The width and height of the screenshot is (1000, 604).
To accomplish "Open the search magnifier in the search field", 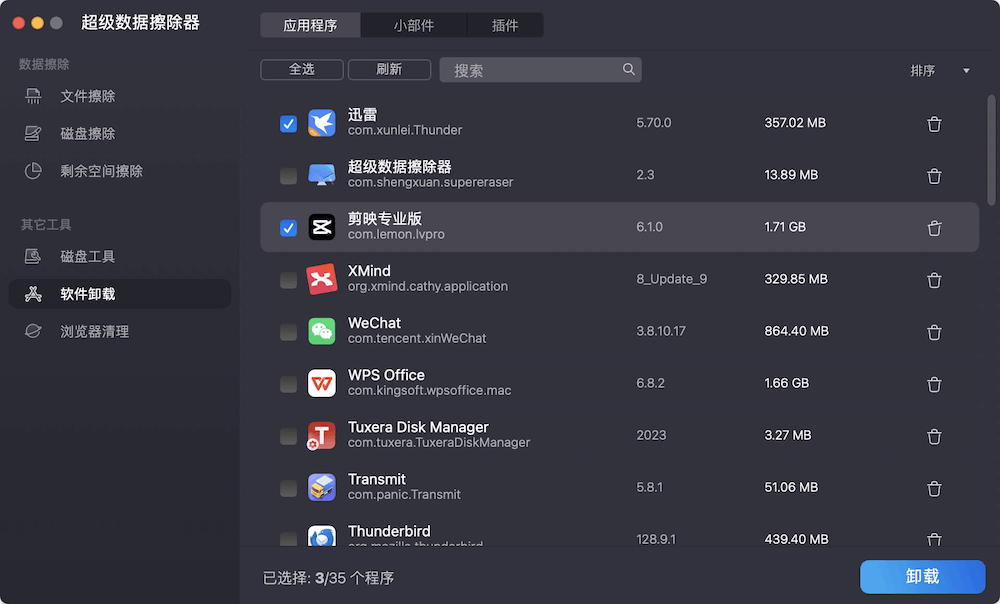I will (x=628, y=70).
